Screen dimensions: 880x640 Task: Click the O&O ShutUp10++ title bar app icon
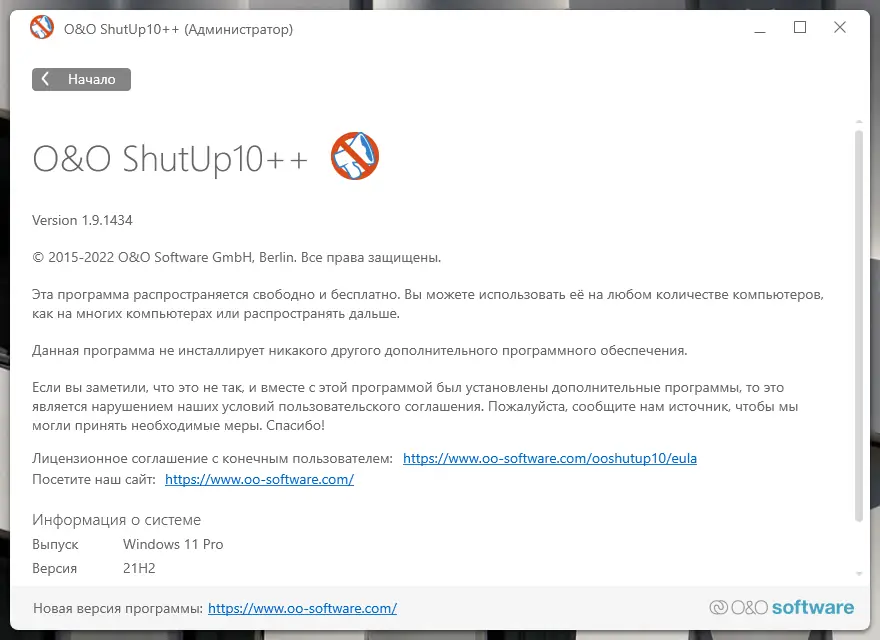pyautogui.click(x=42, y=28)
